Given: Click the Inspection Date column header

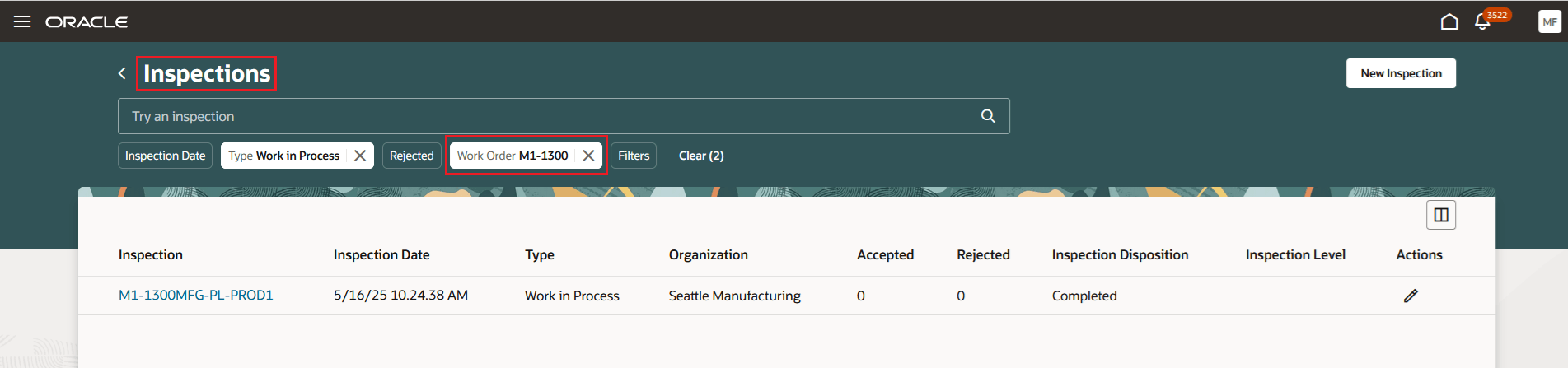Looking at the screenshot, I should (381, 255).
